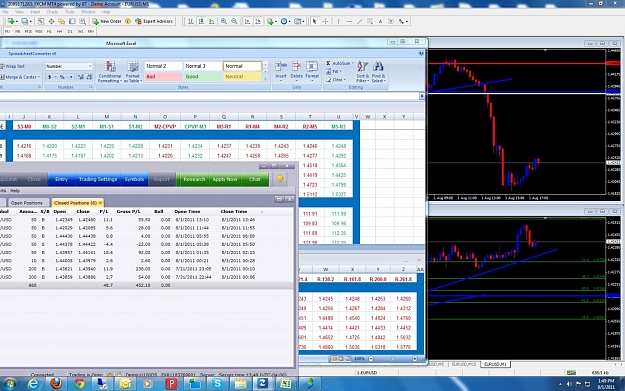Click the green Research button

coord(194,179)
